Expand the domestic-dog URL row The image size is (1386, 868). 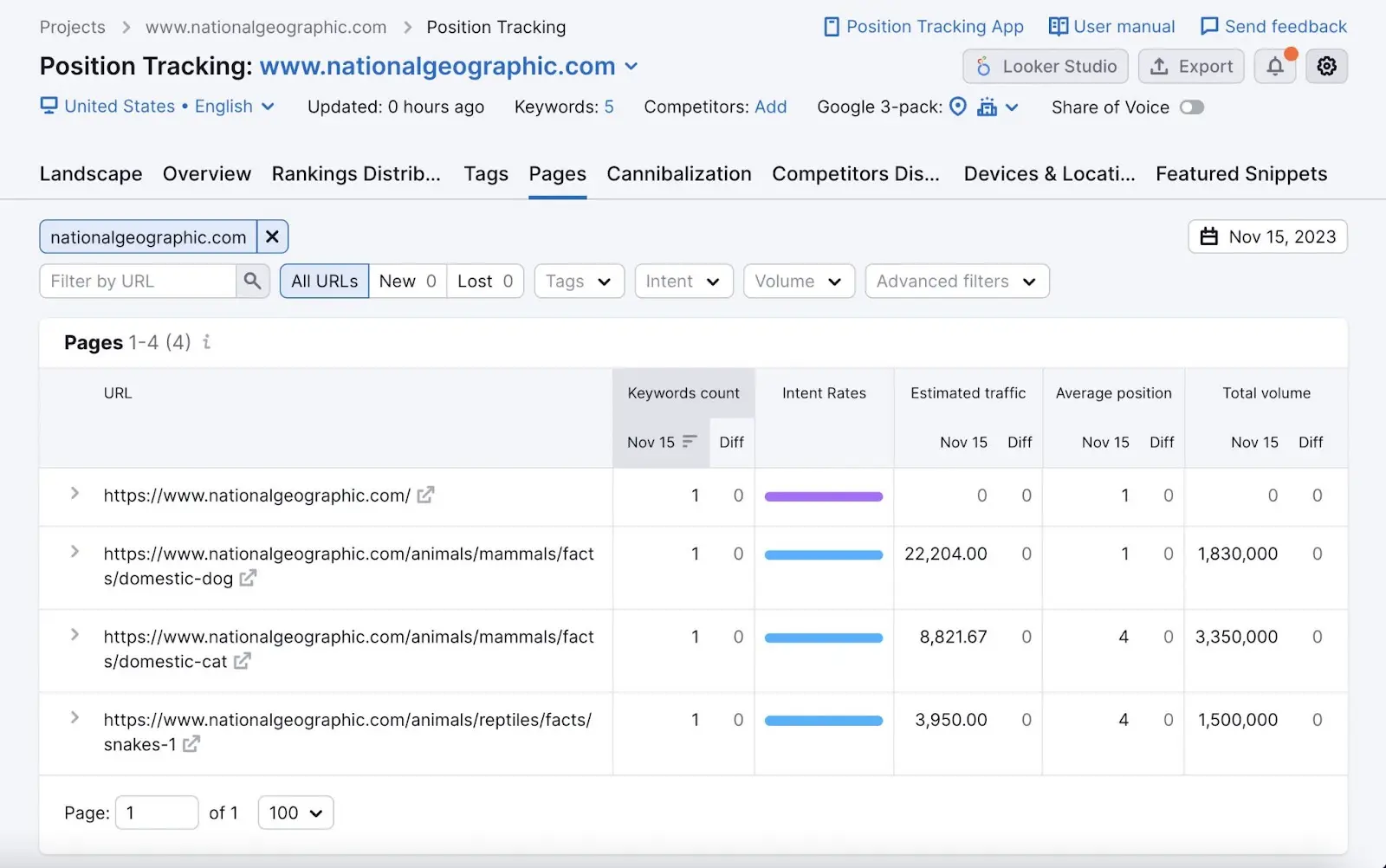(x=74, y=551)
